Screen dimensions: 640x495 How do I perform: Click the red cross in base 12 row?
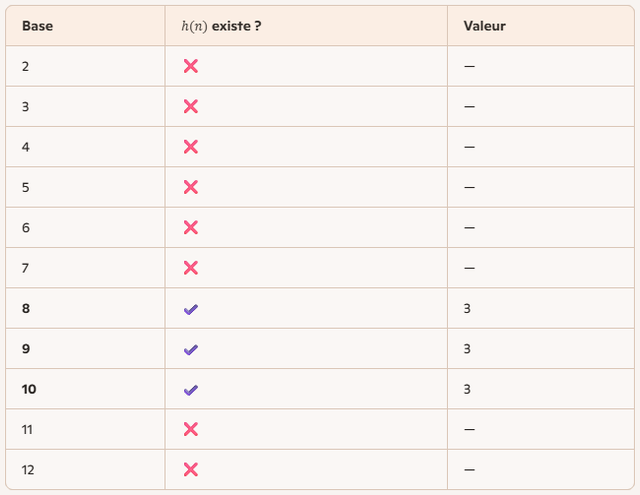[x=191, y=470]
